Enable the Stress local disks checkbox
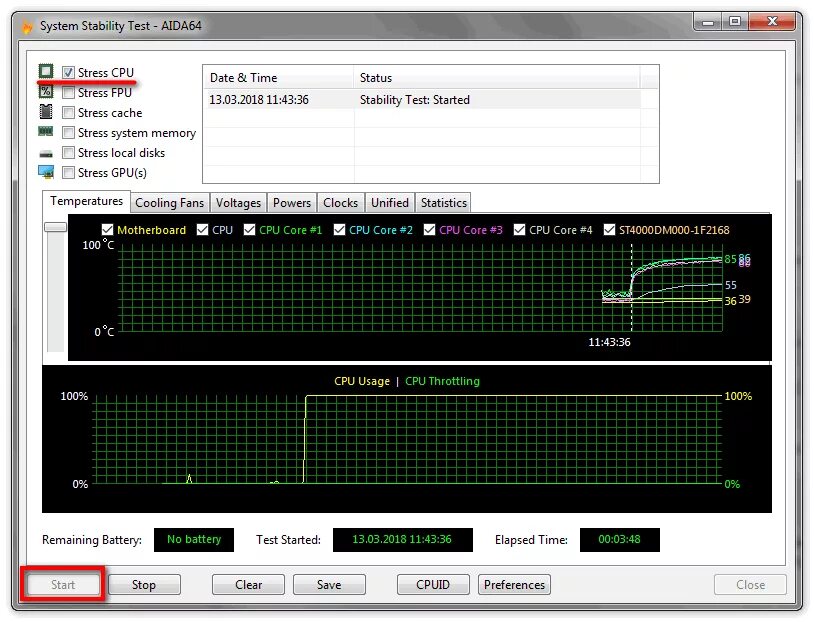The image size is (814, 622). tap(66, 152)
